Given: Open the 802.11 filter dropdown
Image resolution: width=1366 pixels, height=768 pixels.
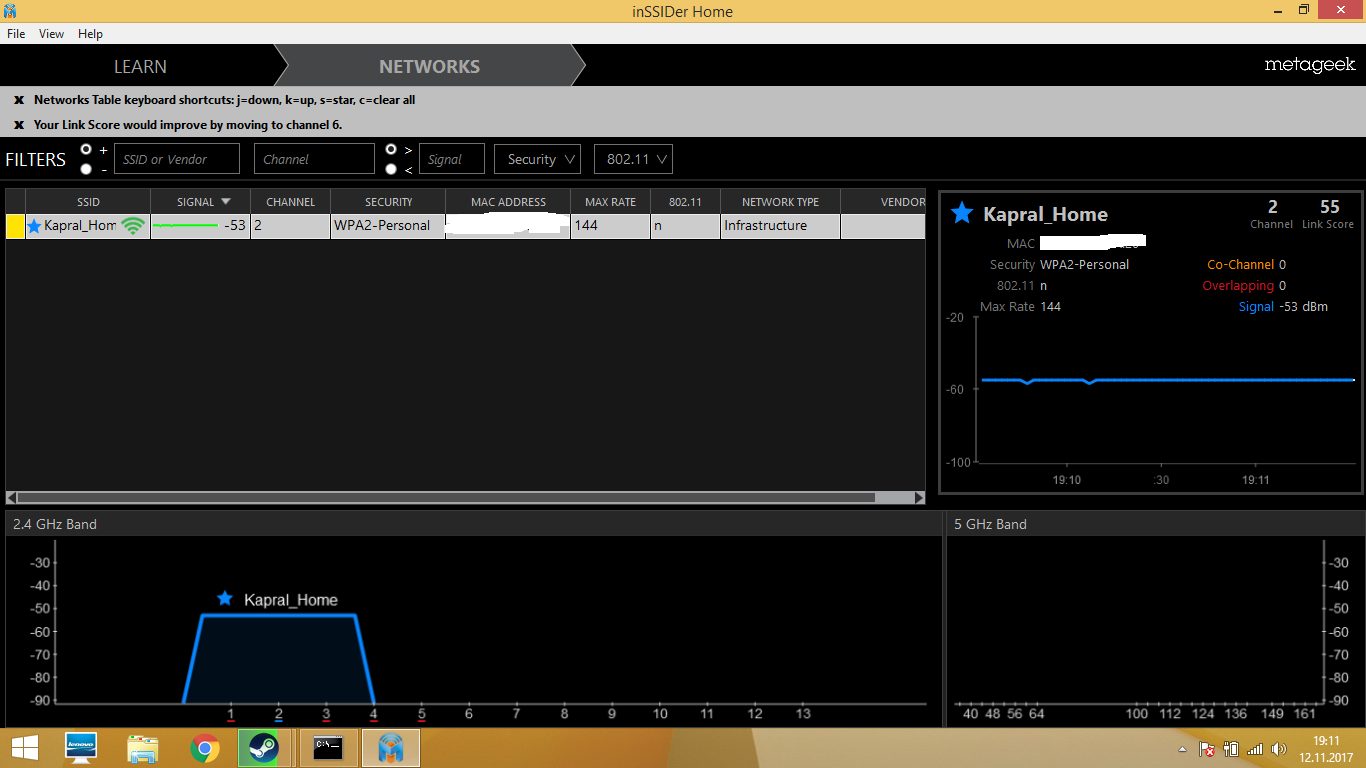Looking at the screenshot, I should [633, 159].
